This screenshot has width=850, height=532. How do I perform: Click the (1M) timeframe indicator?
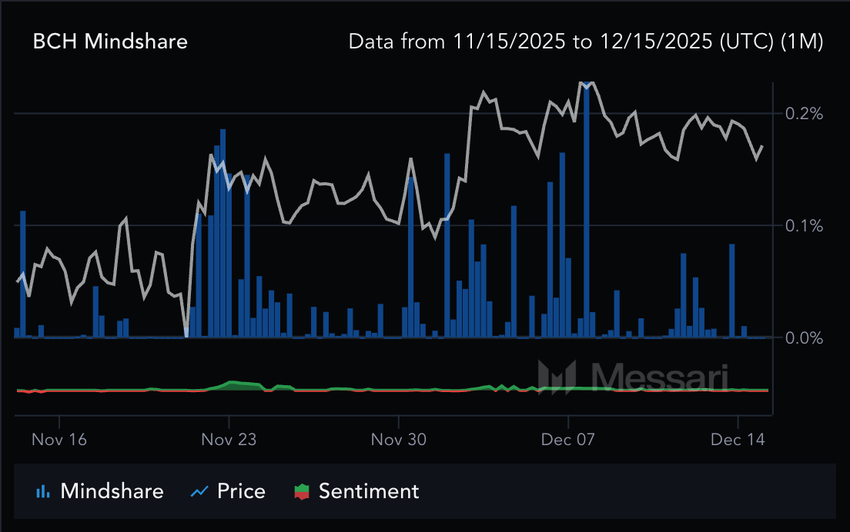pos(803,42)
